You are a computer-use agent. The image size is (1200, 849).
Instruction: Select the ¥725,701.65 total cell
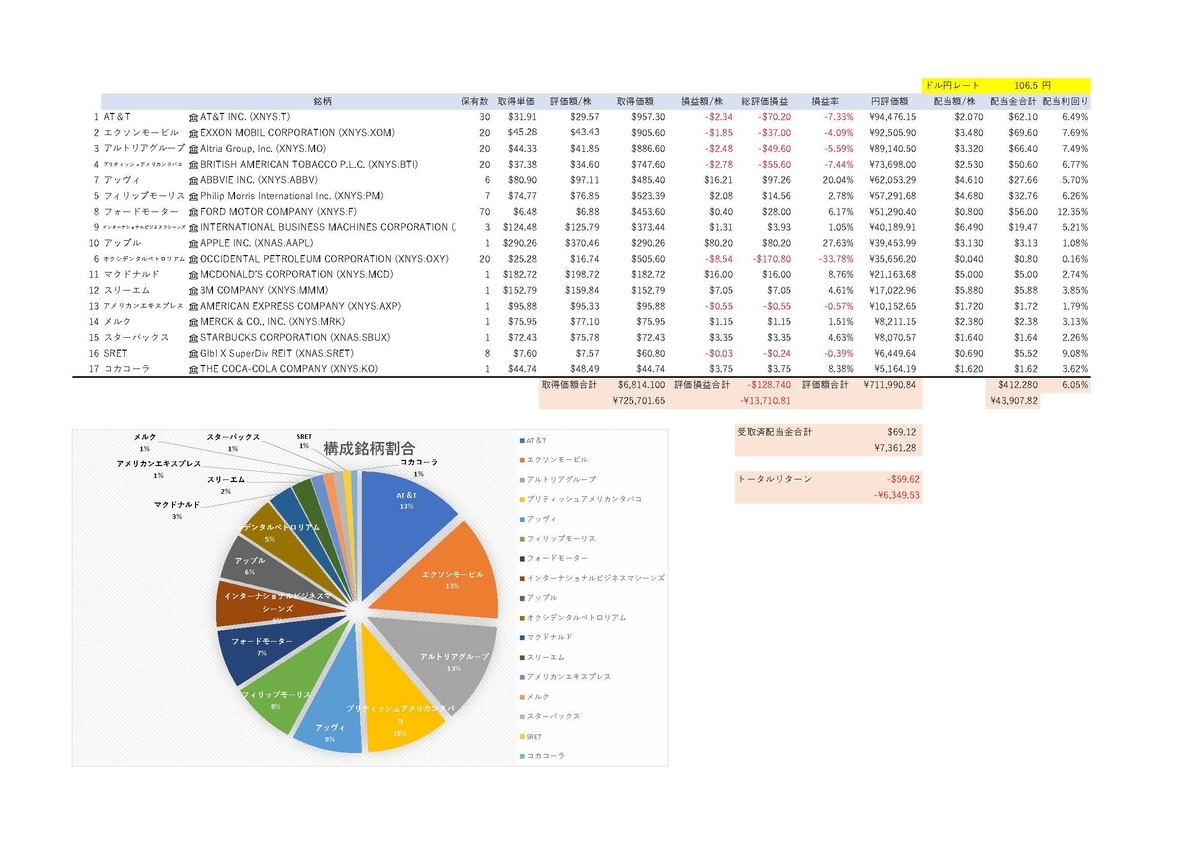[x=638, y=400]
